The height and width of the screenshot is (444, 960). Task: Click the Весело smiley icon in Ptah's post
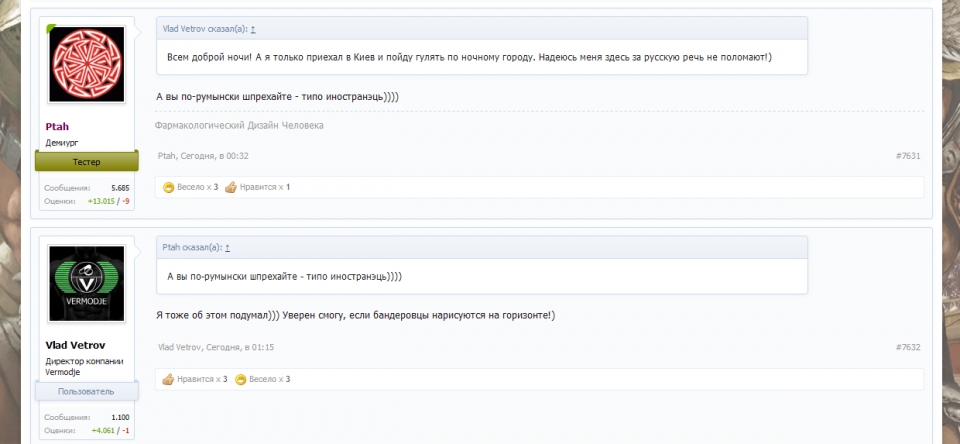[x=169, y=187]
